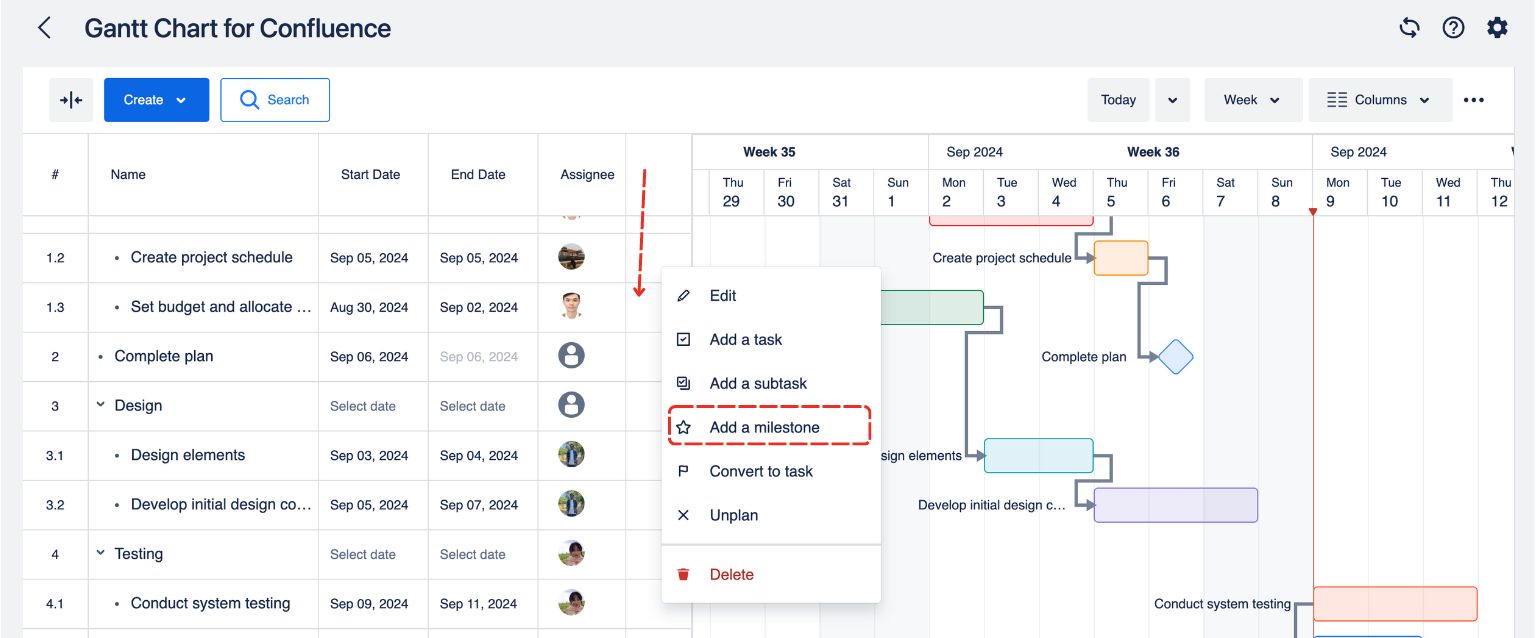The width and height of the screenshot is (1536, 638).
Task: Click the Search button
Action: click(275, 100)
